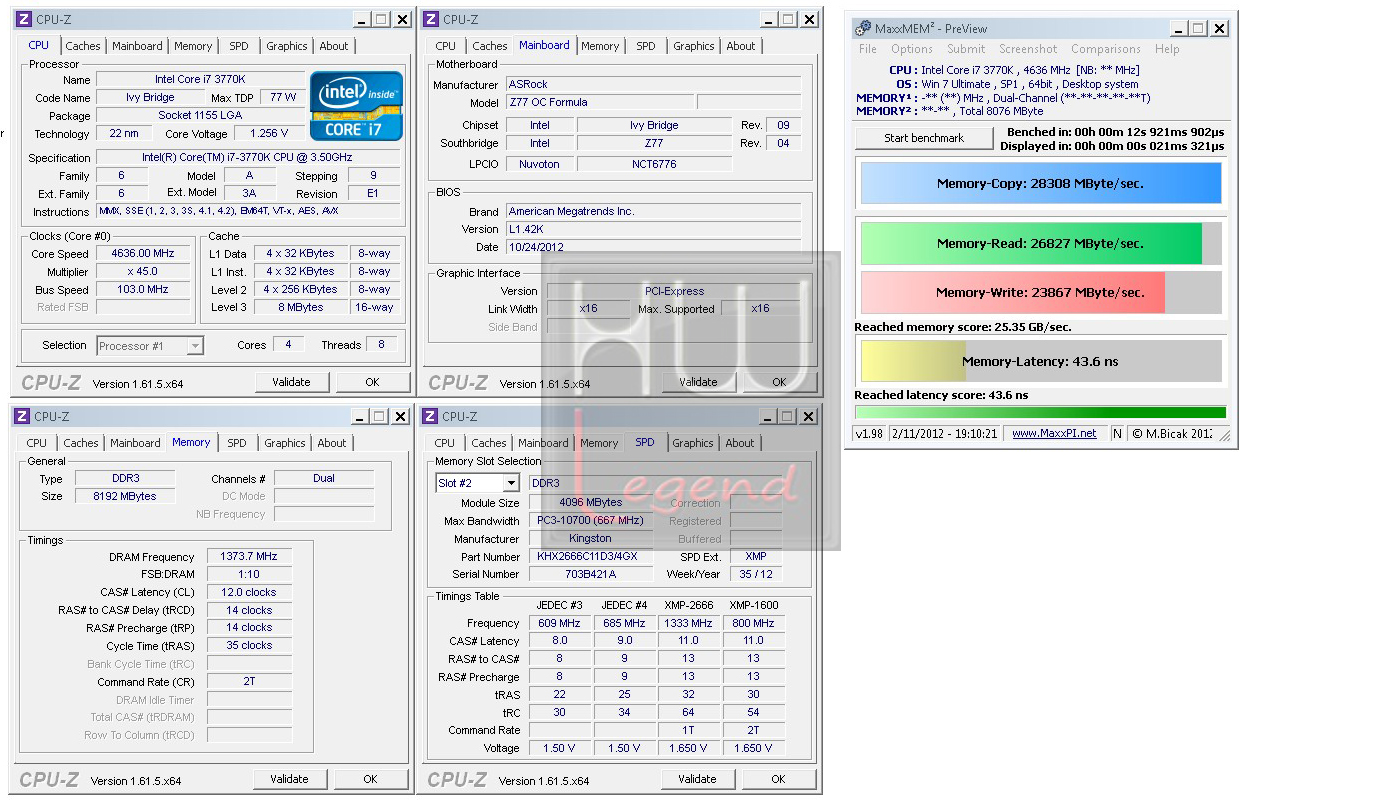Image resolution: width=1383 pixels, height=801 pixels.
Task: Click the Level 3 cache 8 MBytes value
Action: (301, 308)
